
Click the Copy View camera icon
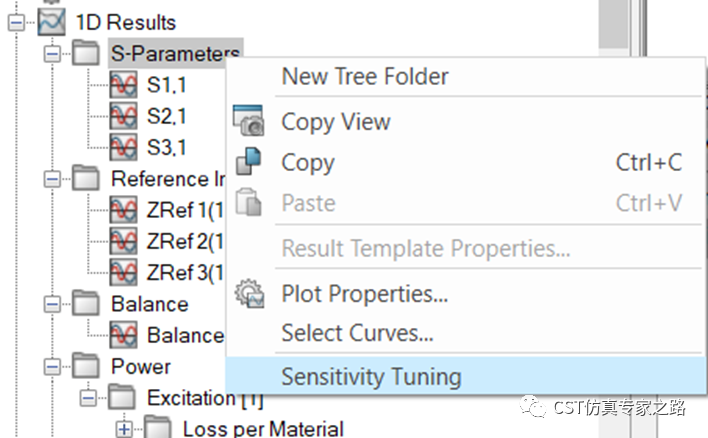[x=248, y=121]
